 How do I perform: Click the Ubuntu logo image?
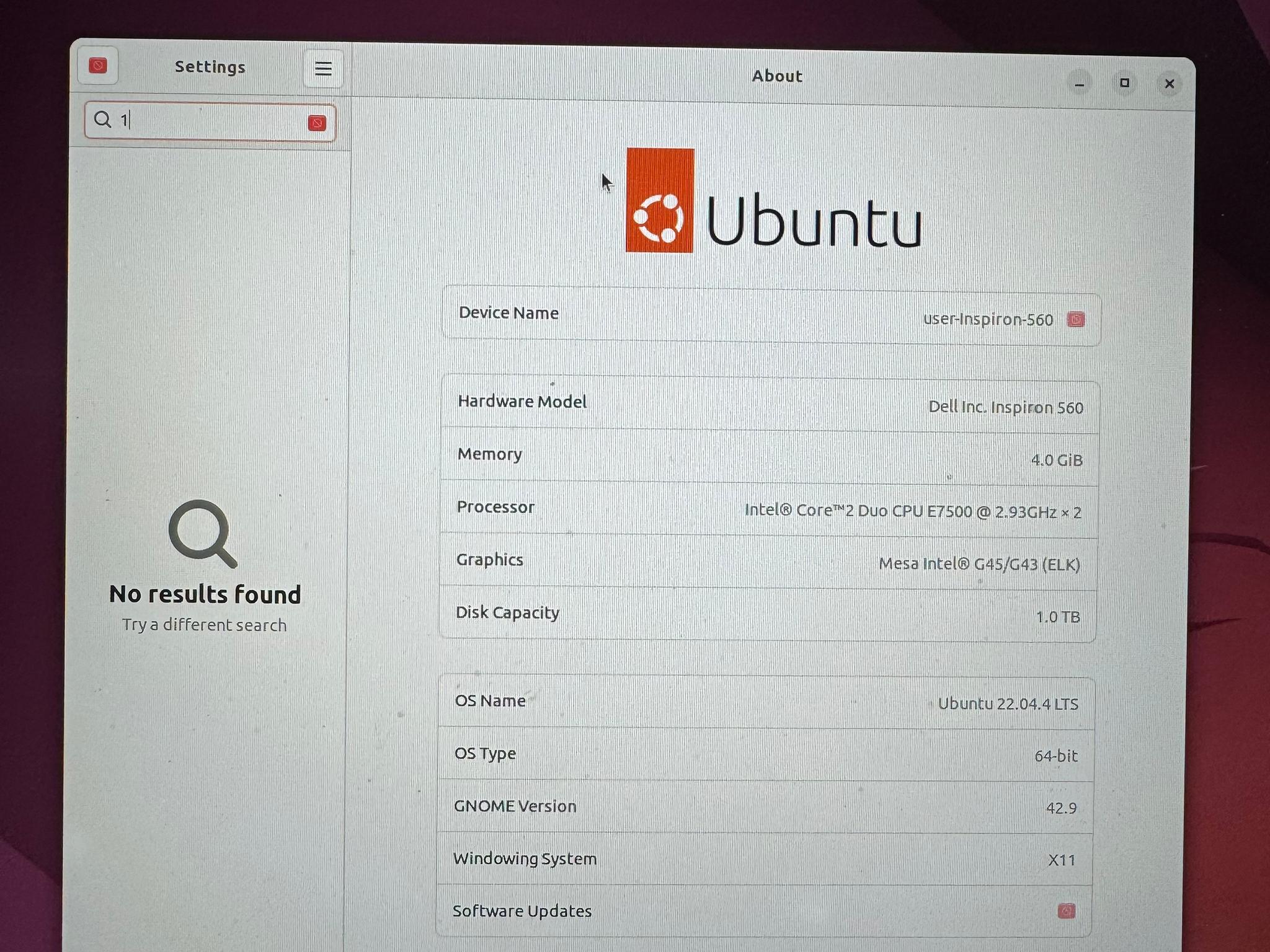click(x=774, y=201)
